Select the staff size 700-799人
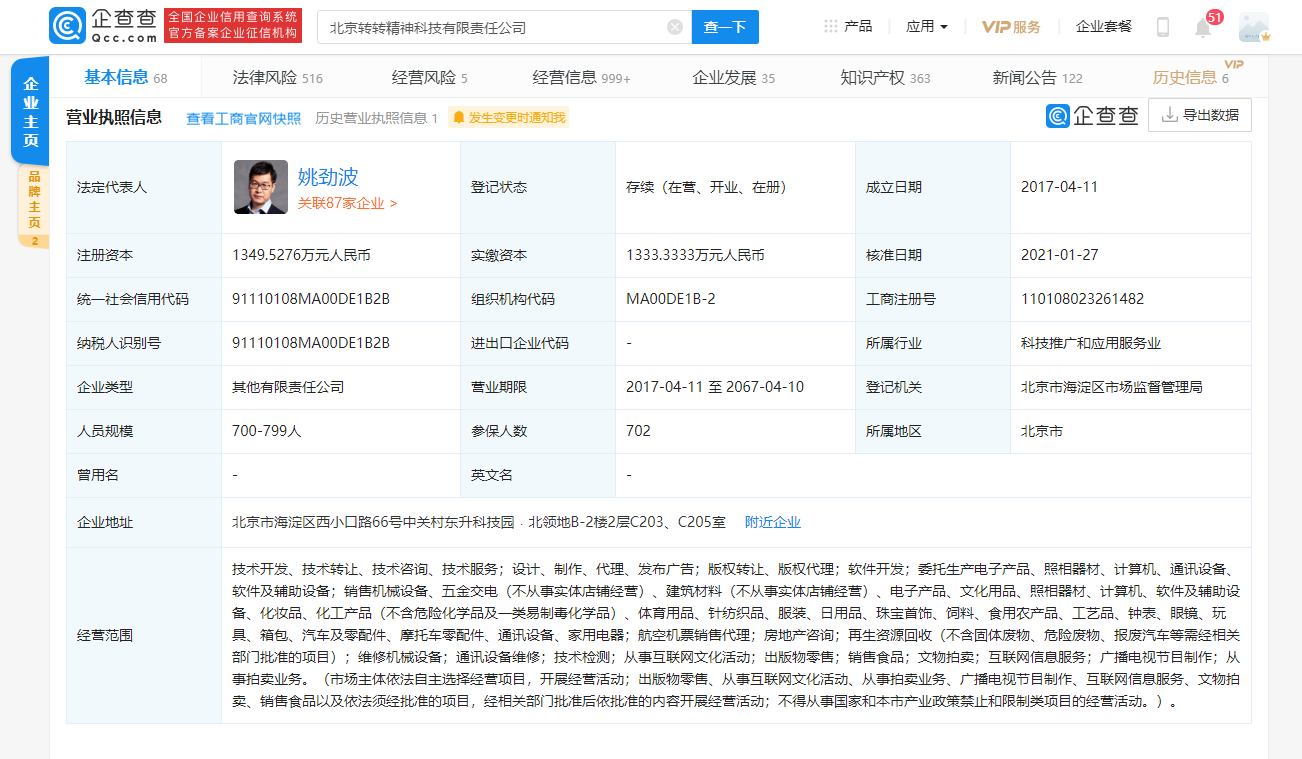 [266, 431]
